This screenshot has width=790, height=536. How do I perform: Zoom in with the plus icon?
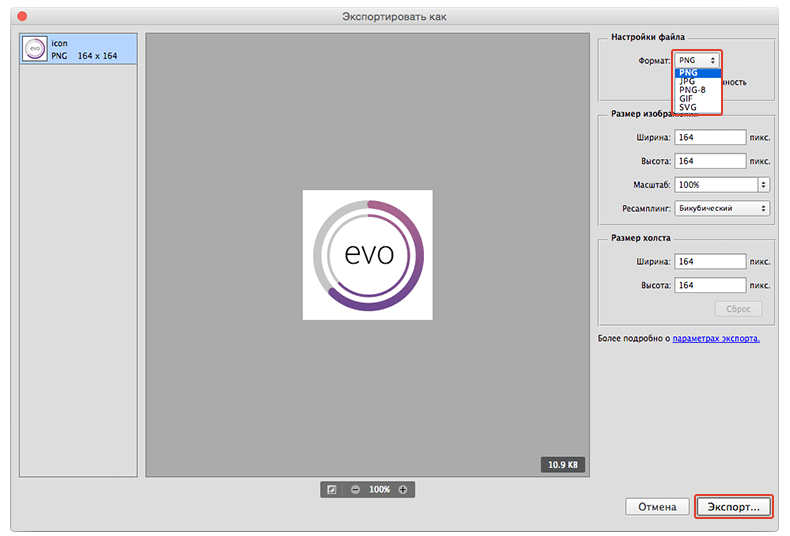click(403, 490)
